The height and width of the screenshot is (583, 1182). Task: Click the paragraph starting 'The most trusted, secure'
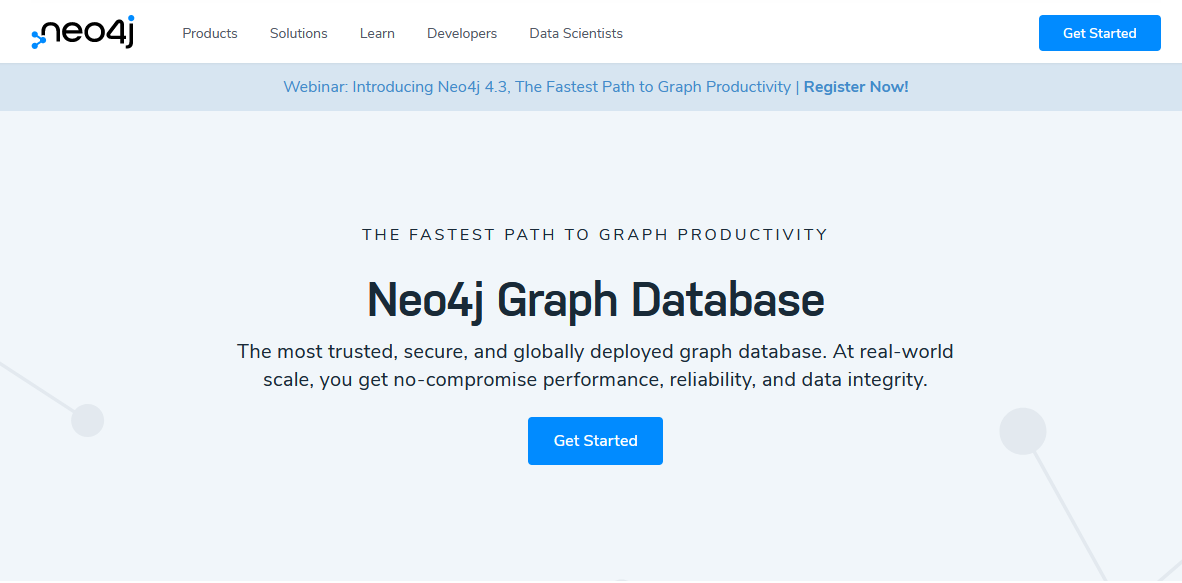coord(596,365)
